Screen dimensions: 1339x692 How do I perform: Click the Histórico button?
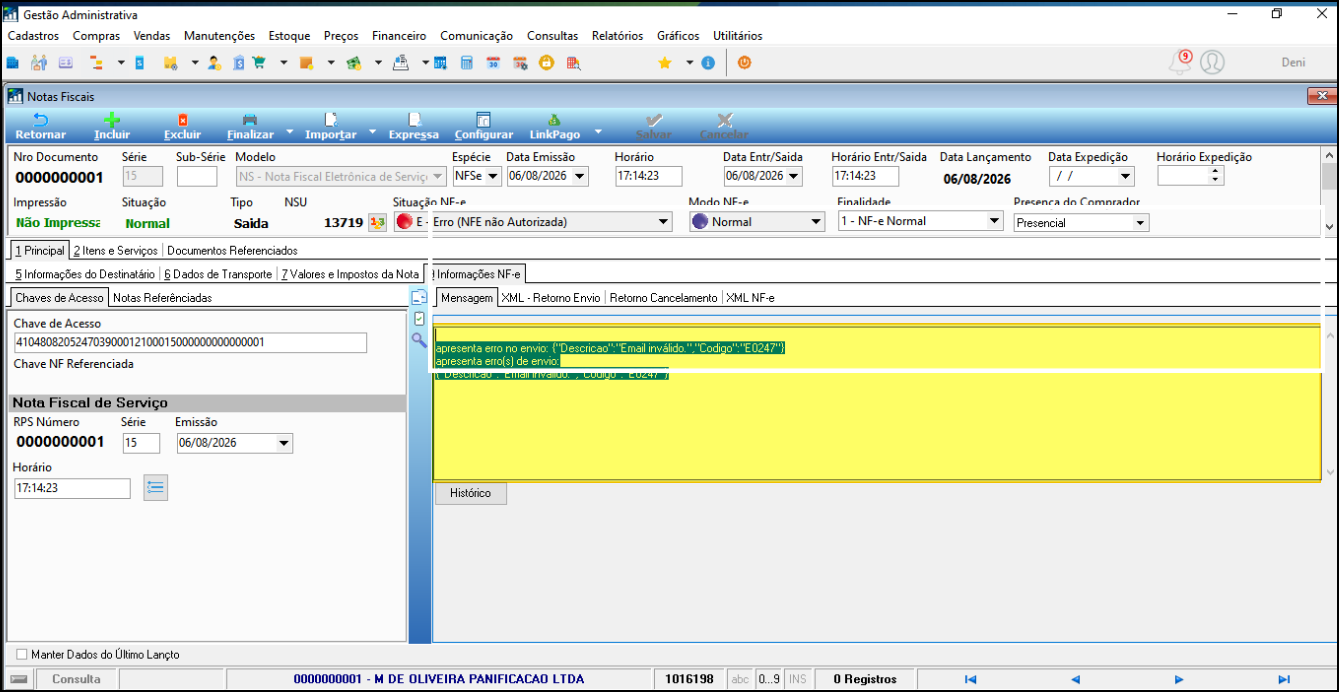pyautogui.click(x=470, y=493)
